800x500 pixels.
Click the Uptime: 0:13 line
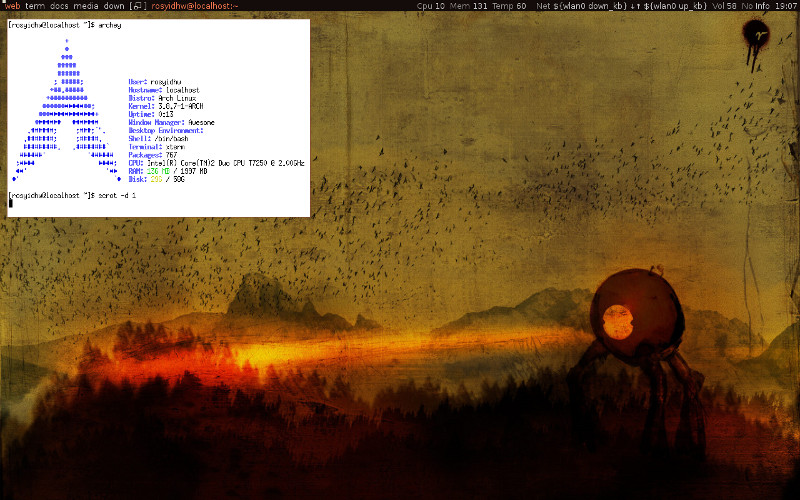[x=151, y=114]
